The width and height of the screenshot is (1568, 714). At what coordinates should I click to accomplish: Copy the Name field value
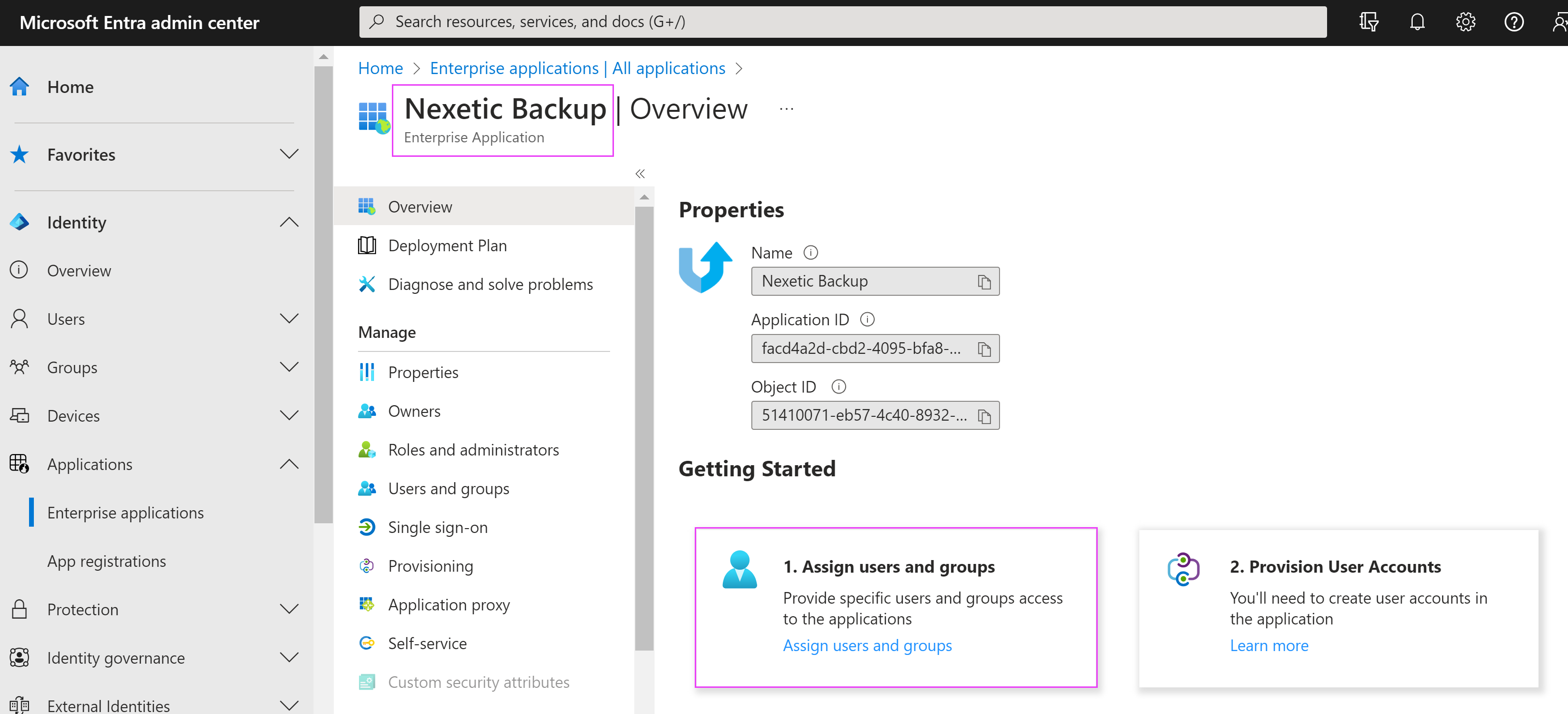click(x=984, y=281)
